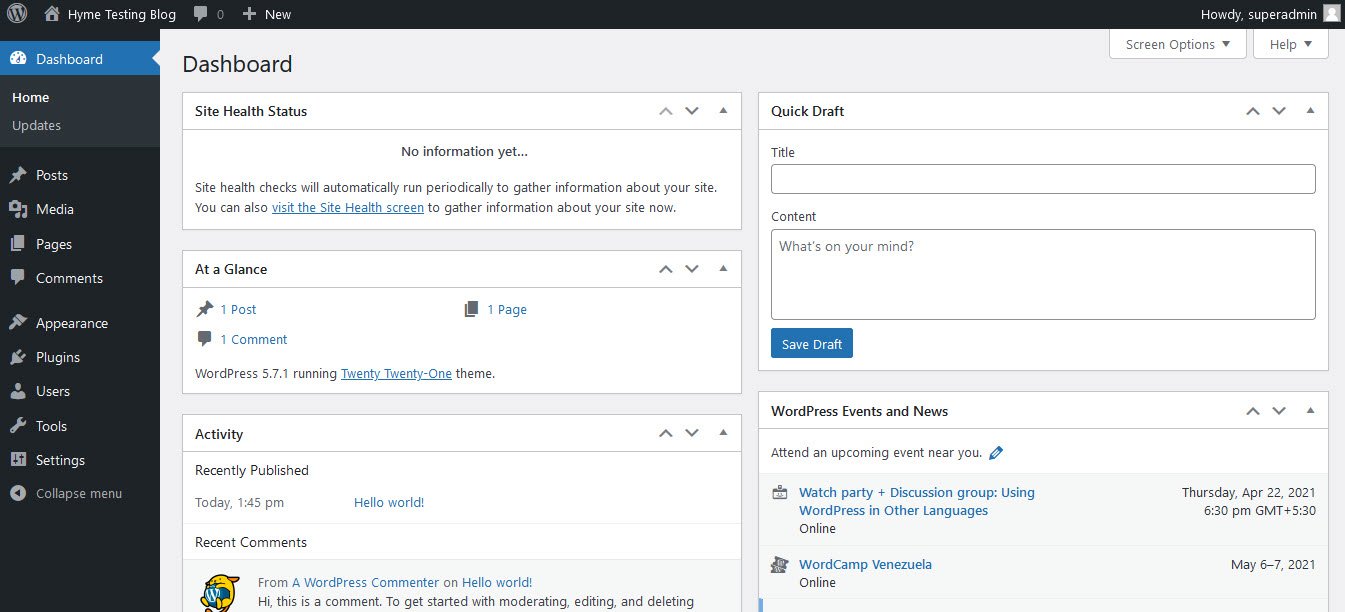Collapse the WordPress Events and News panel
The image size is (1345, 612).
(x=1310, y=411)
